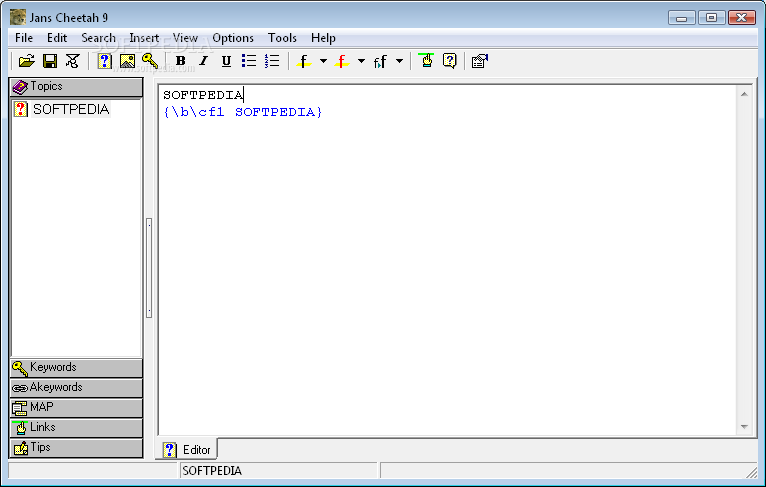Apply bulleted list formatting
This screenshot has width=766, height=487.
tap(249, 61)
